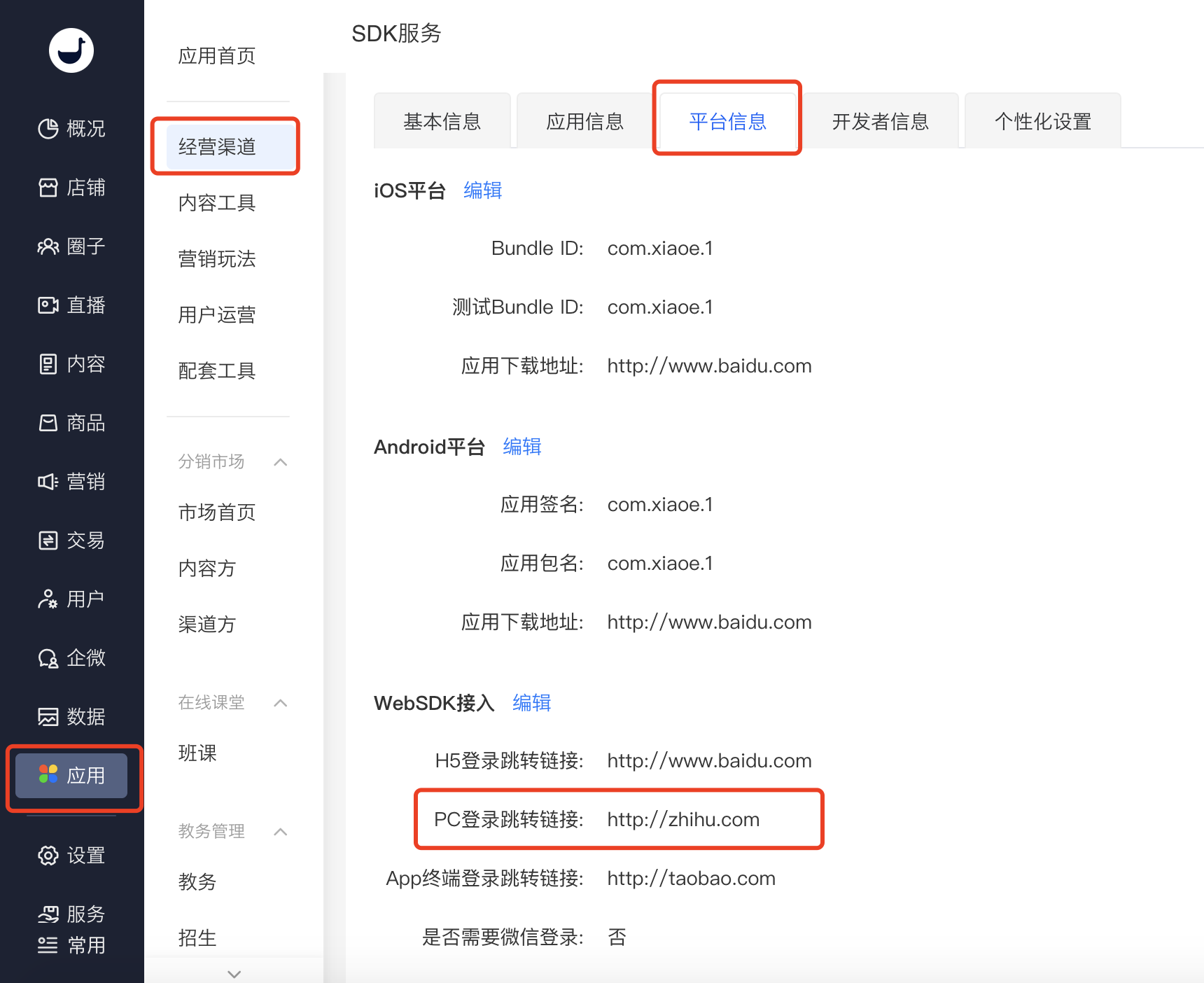Open the 设置 gear icon
1204x983 pixels.
click(x=48, y=856)
